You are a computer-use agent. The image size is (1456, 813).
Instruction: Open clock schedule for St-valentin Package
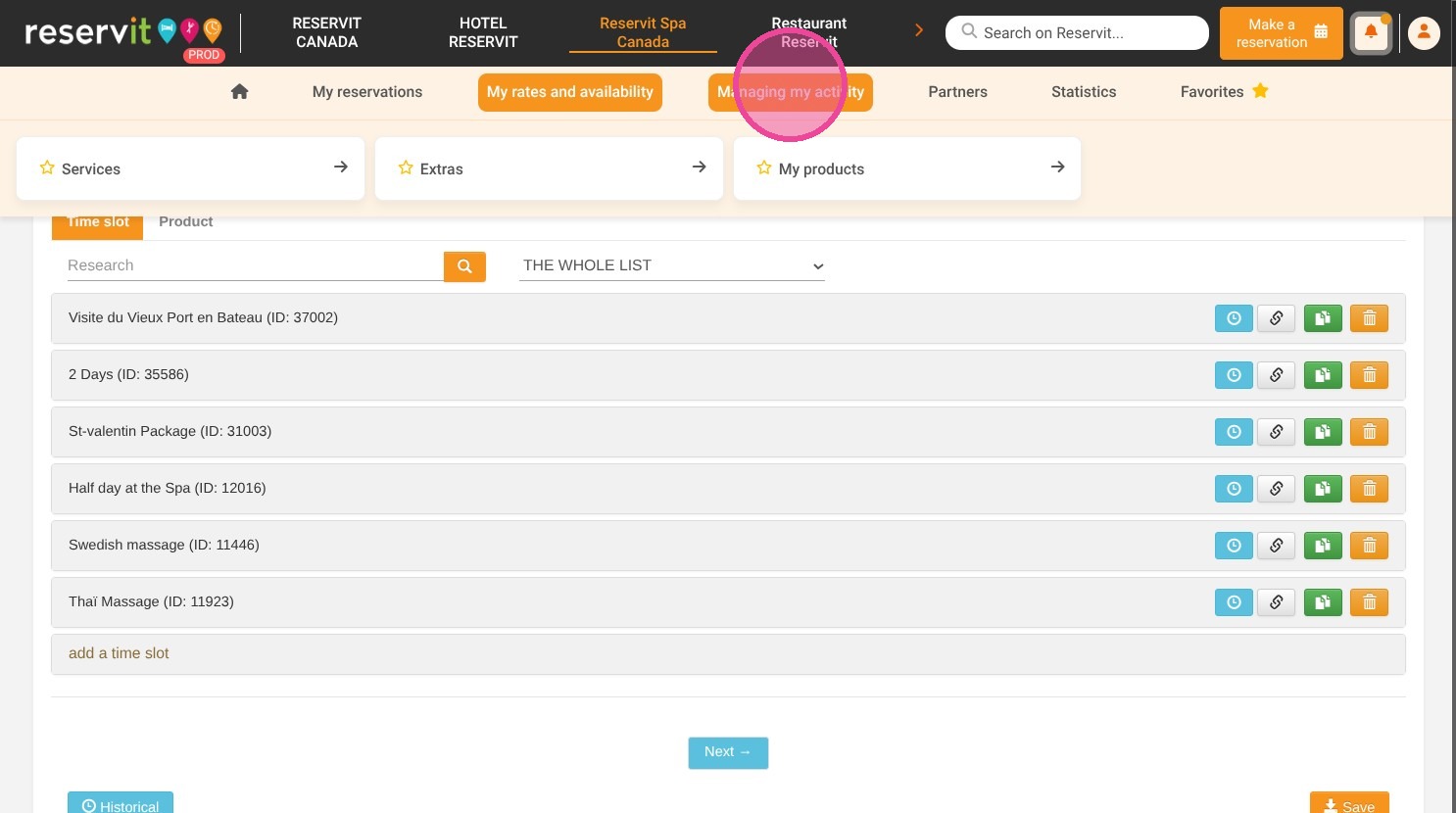(1234, 432)
